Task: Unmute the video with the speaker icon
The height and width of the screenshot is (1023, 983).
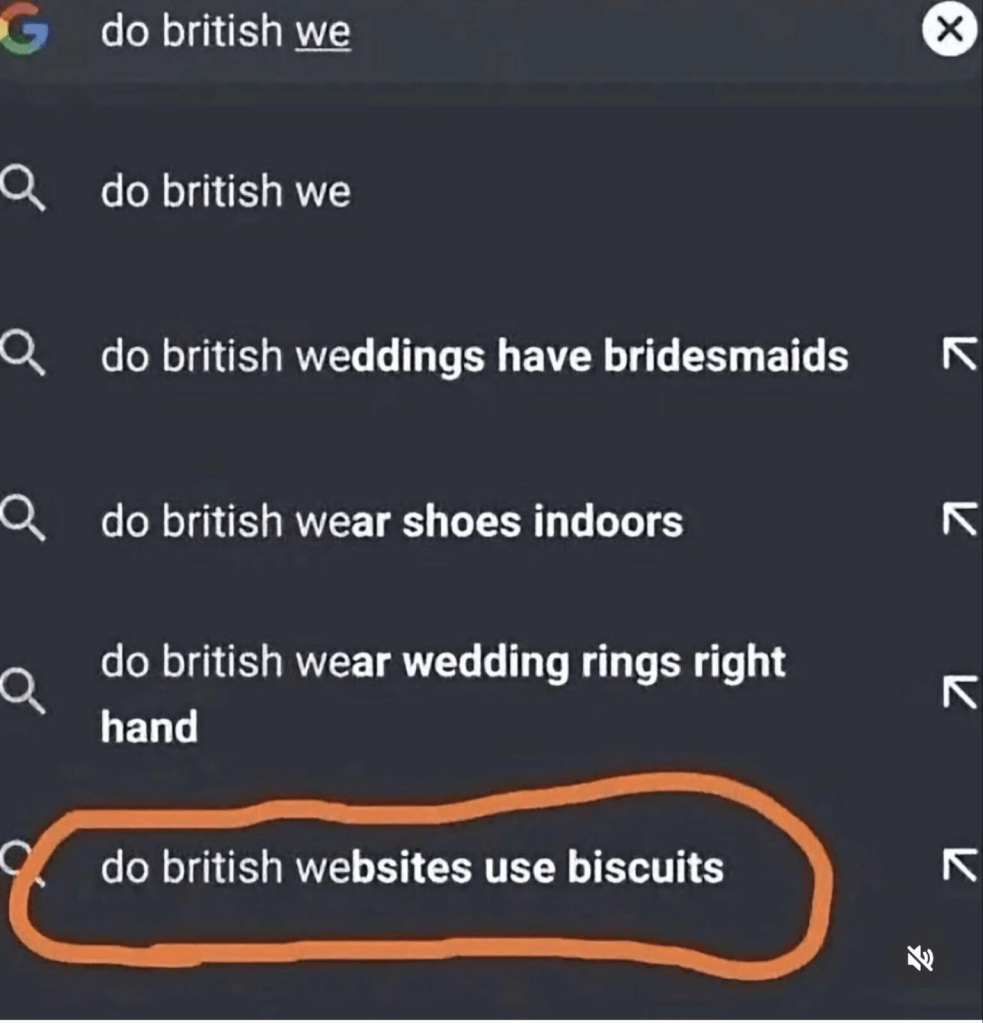Action: pyautogui.click(x=920, y=960)
